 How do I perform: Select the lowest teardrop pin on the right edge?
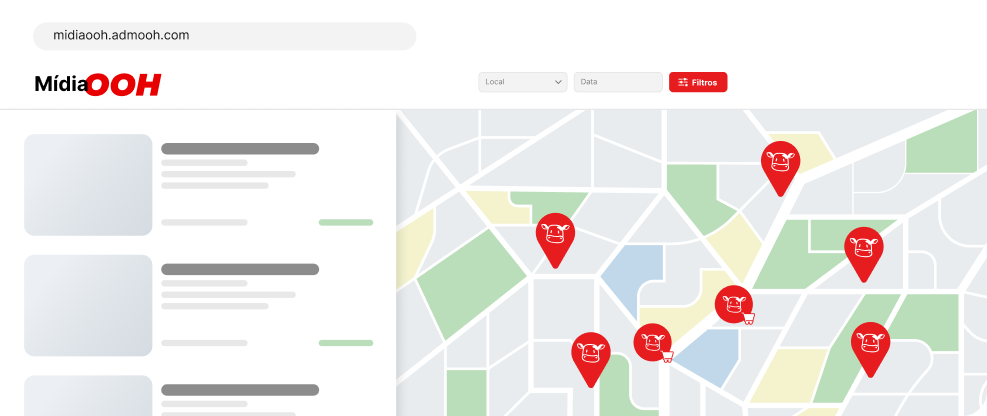[x=870, y=344]
